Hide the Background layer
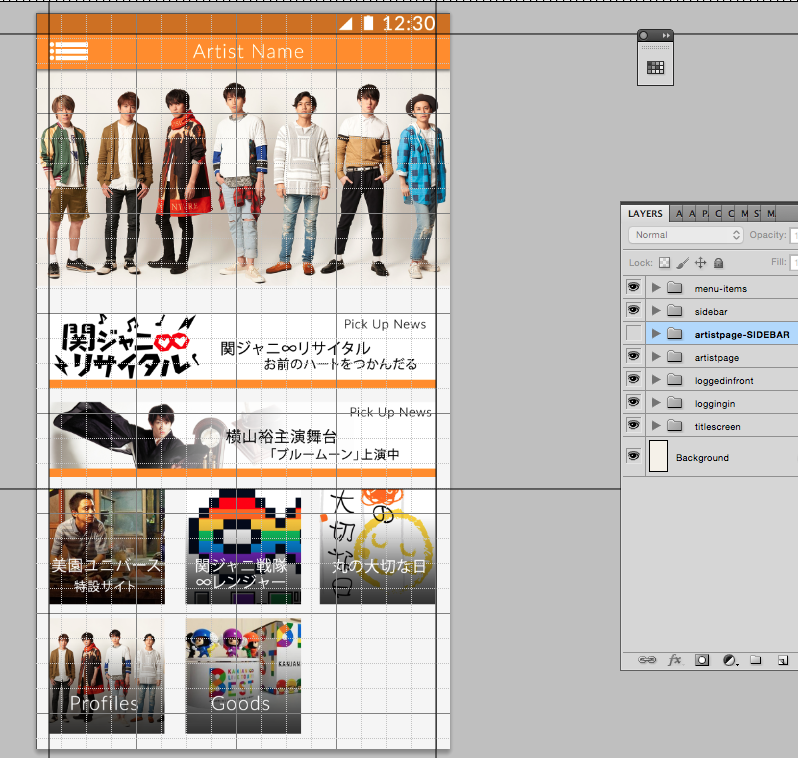Image resolution: width=798 pixels, height=758 pixels. (x=633, y=457)
